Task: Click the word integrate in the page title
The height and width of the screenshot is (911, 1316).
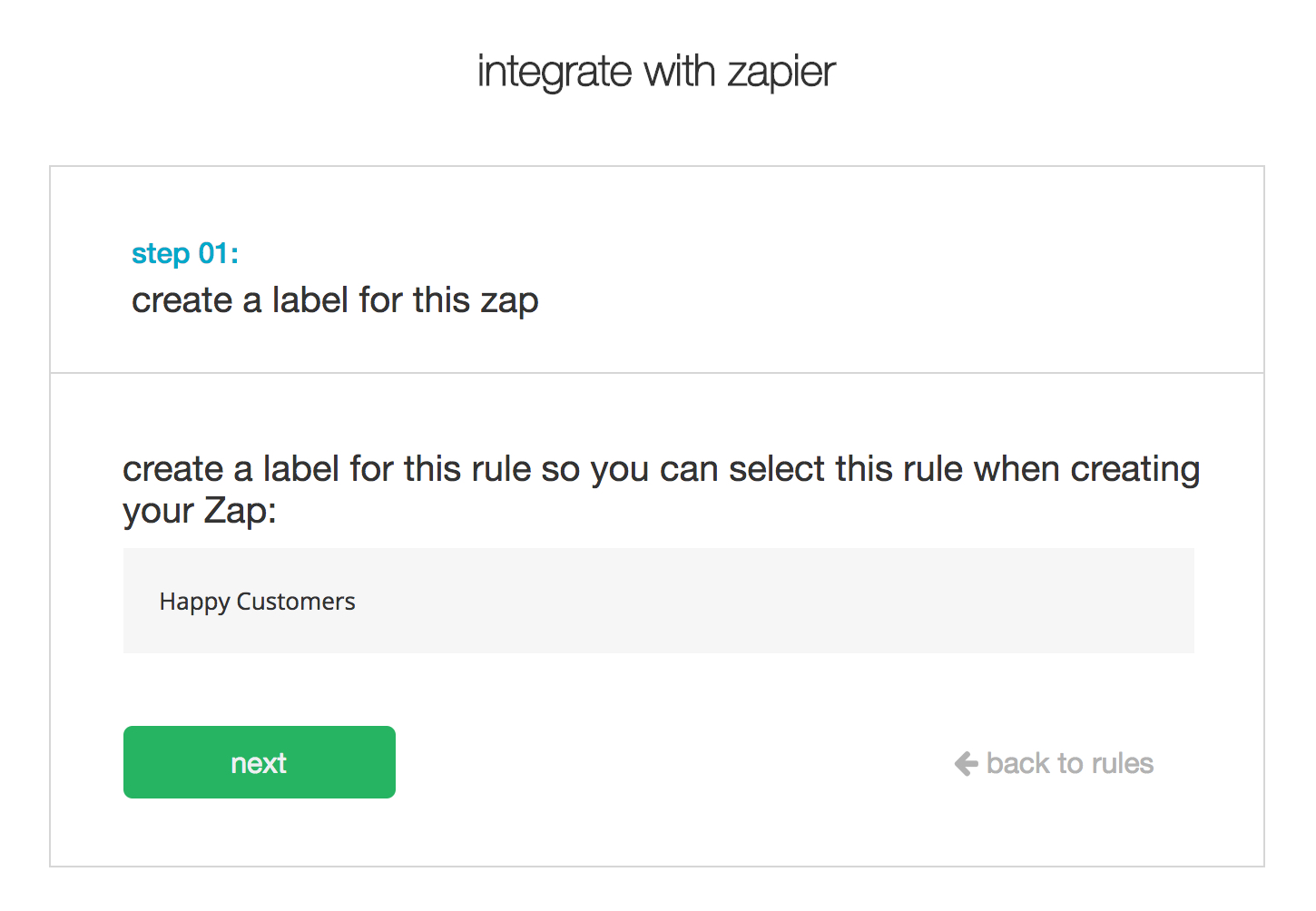Action: (554, 72)
